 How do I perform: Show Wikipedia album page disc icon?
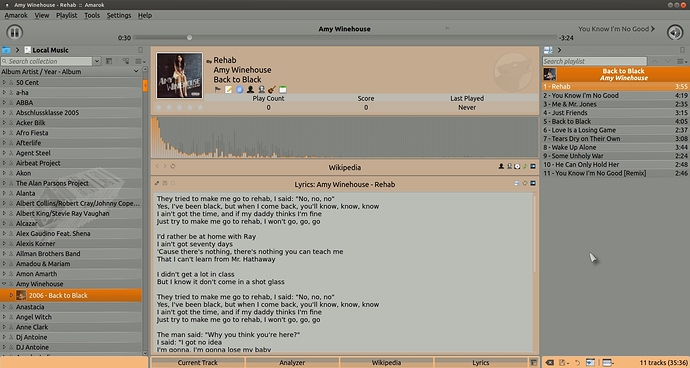(518, 166)
